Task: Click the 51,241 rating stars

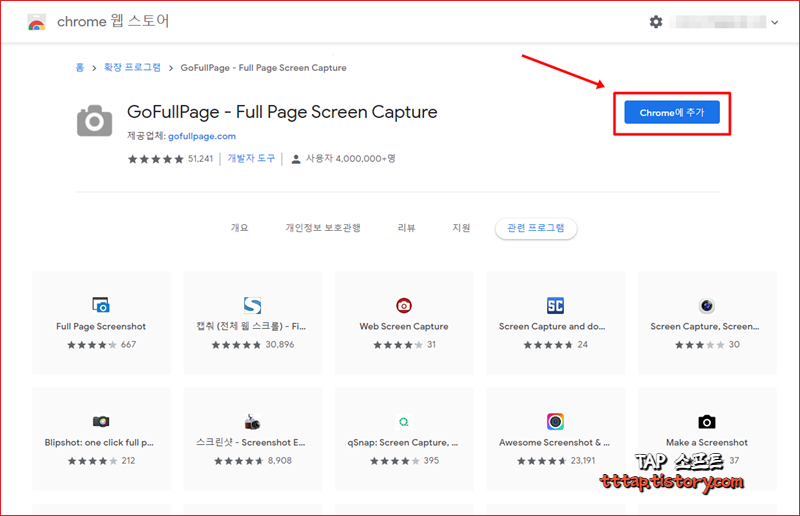Action: pyautogui.click(x=156, y=159)
